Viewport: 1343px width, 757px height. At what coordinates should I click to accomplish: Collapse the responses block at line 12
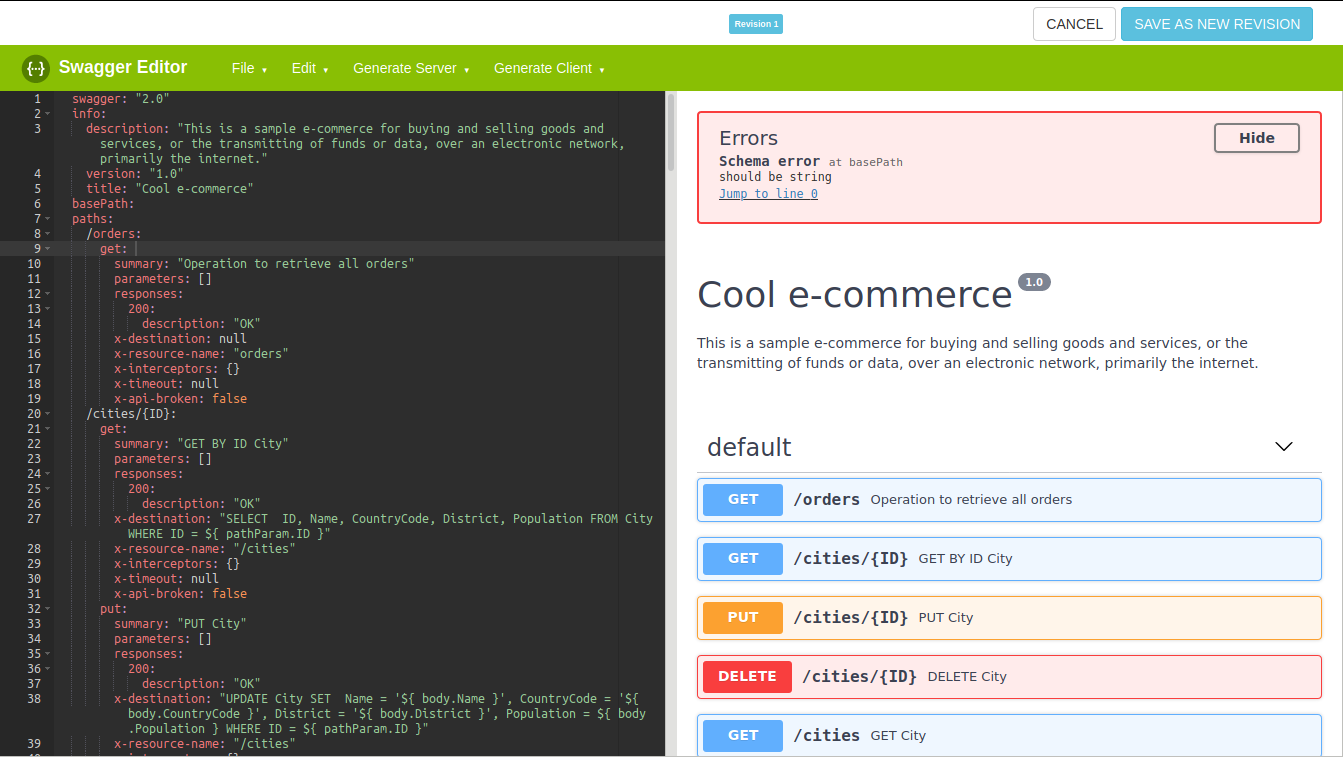coord(48,293)
